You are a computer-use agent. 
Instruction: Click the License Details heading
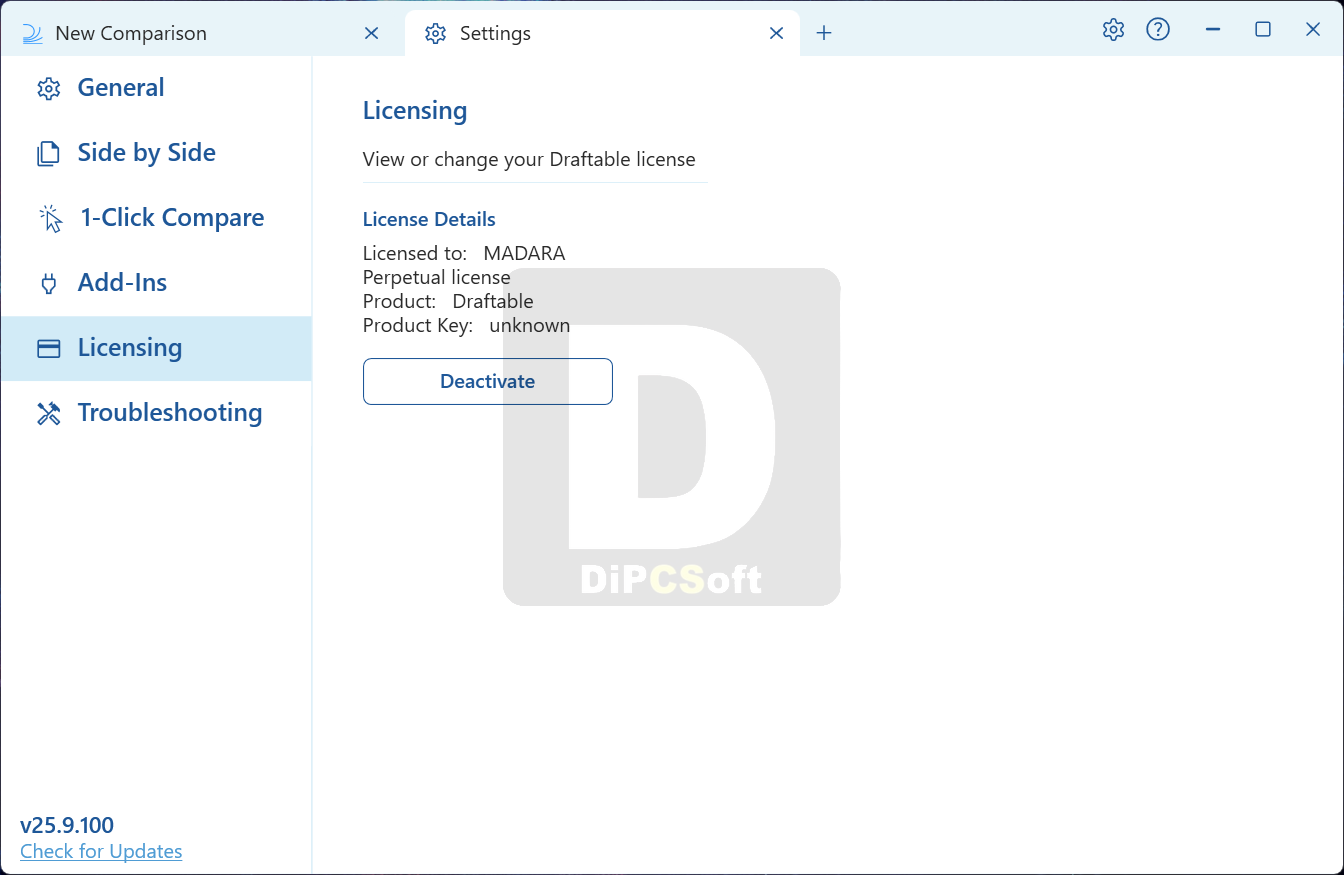[x=429, y=219]
